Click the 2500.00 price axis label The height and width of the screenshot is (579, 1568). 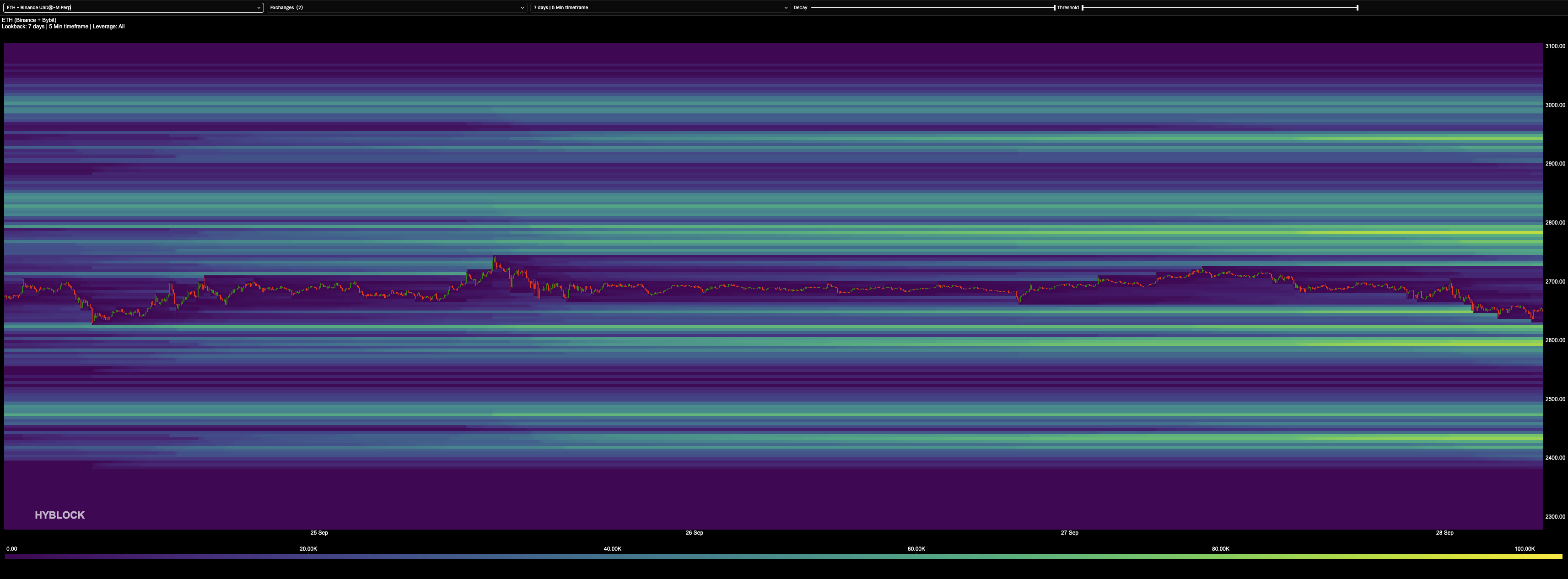[x=1555, y=399]
